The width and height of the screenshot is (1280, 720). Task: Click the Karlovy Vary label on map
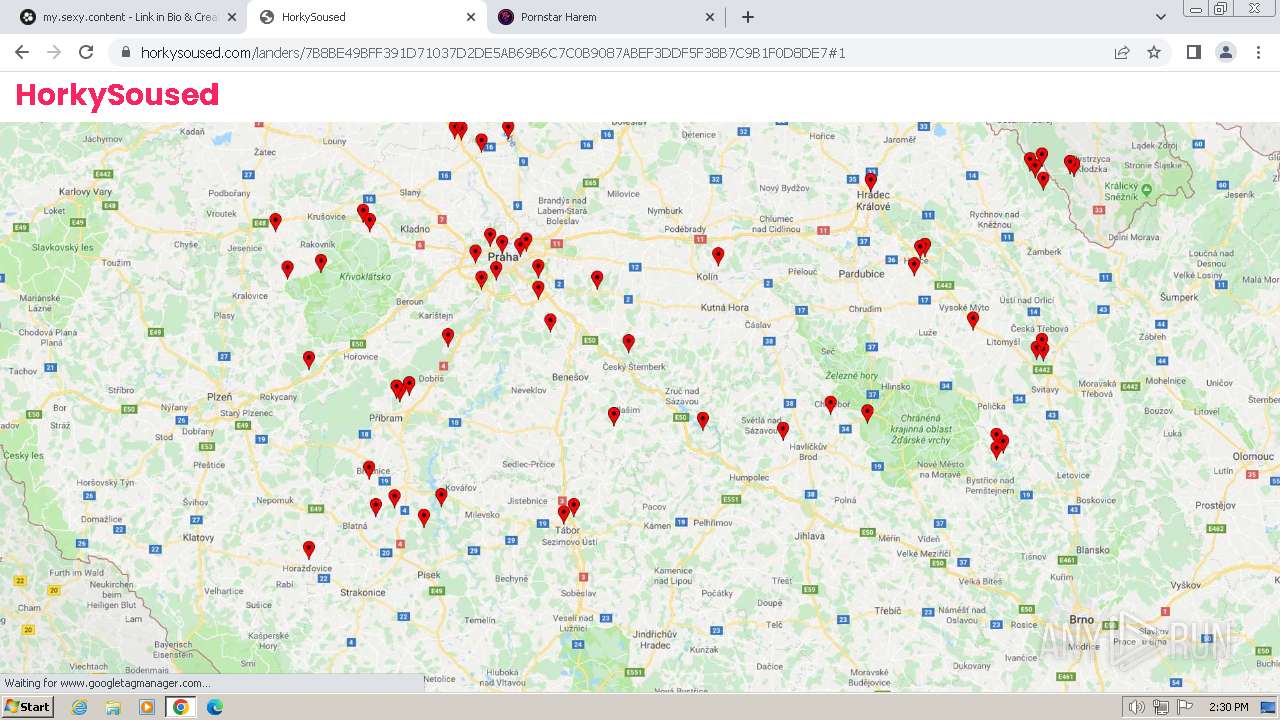[x=86, y=191]
